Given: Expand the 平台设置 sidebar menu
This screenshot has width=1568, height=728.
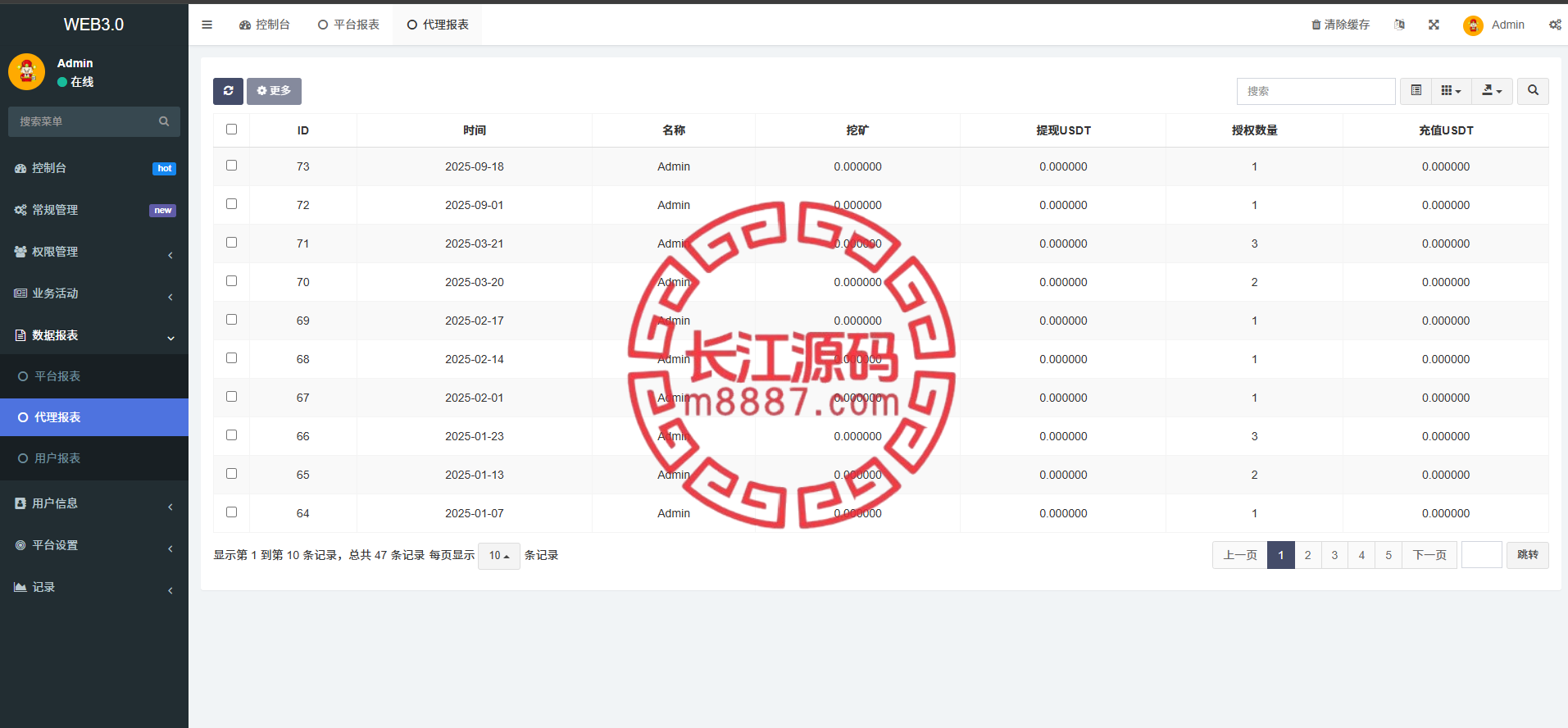Looking at the screenshot, I should 94,545.
